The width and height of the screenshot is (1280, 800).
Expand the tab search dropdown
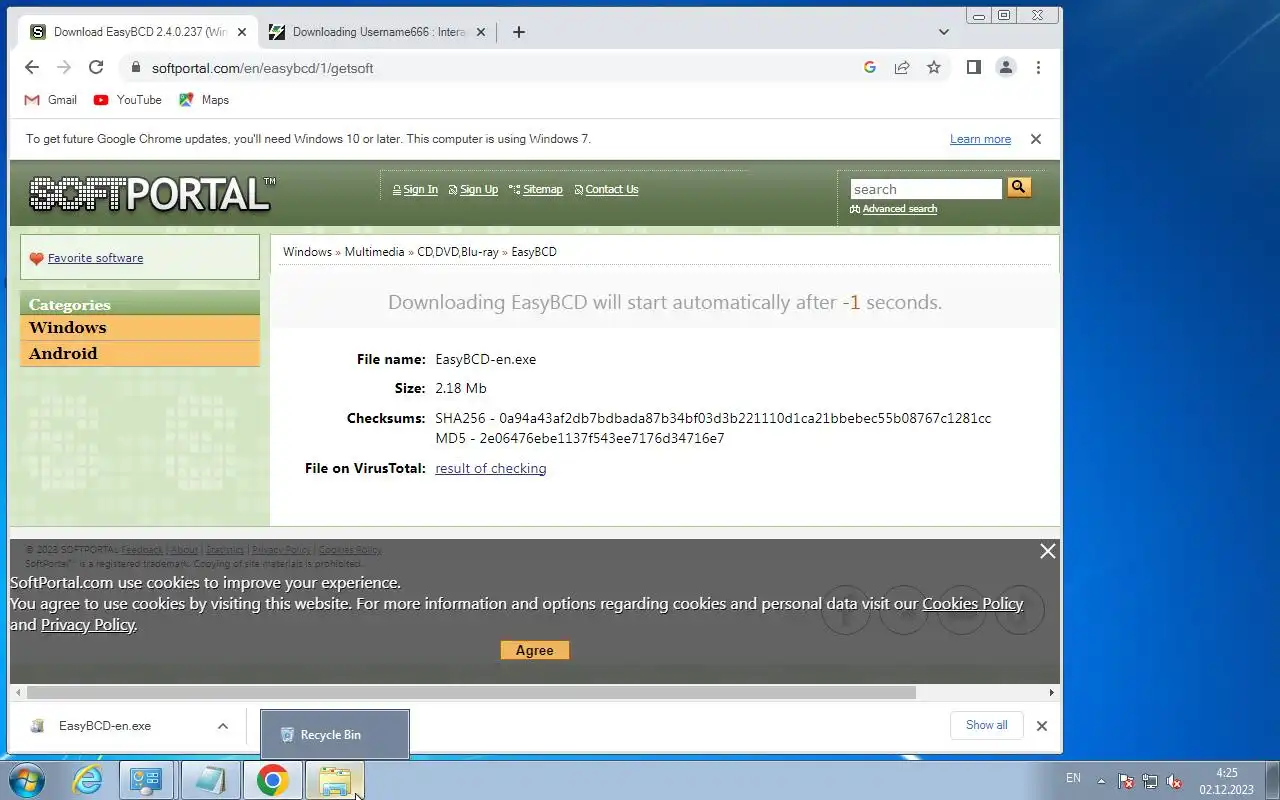click(943, 32)
